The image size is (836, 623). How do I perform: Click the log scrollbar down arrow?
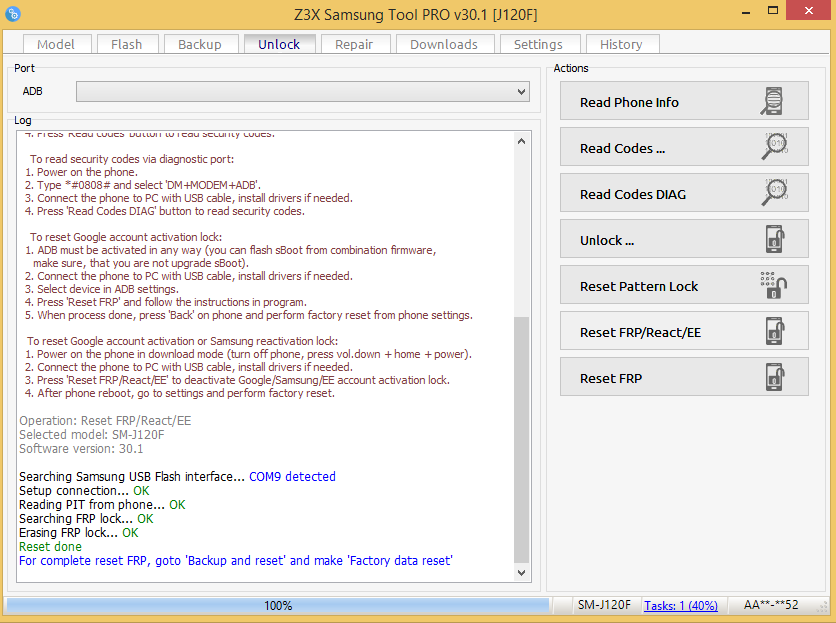521,572
